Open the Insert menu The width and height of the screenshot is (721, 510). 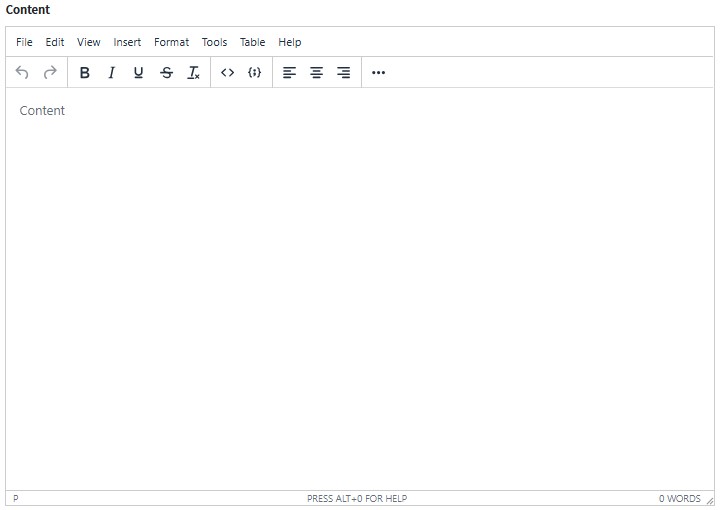[127, 42]
